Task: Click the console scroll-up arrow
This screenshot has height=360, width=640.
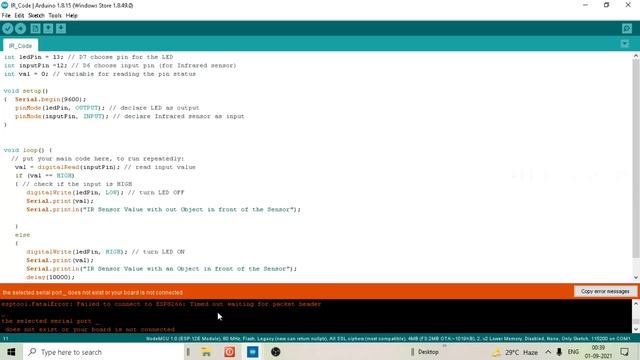Action: tap(636, 304)
